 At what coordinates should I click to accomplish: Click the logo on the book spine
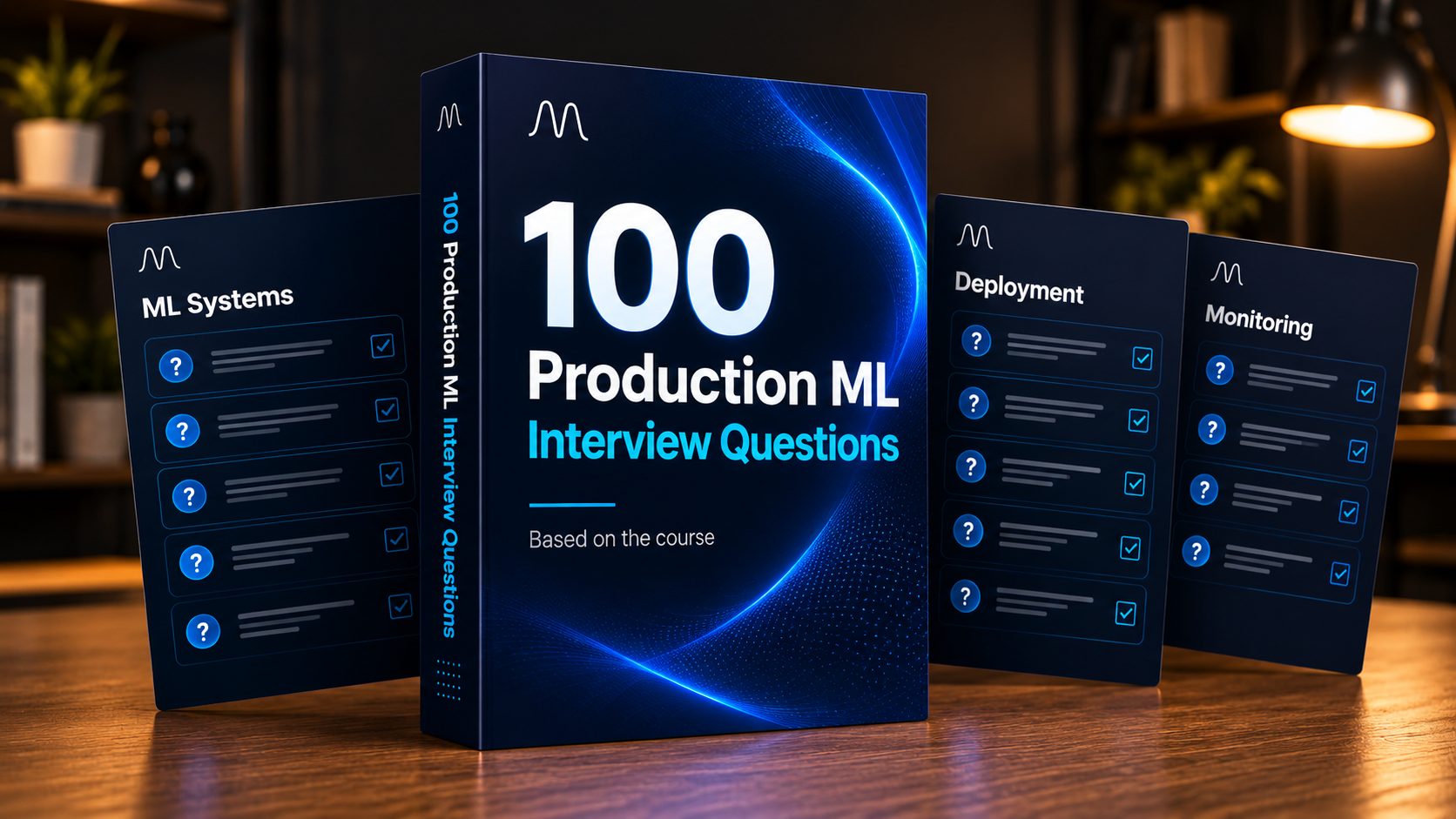tap(449, 117)
